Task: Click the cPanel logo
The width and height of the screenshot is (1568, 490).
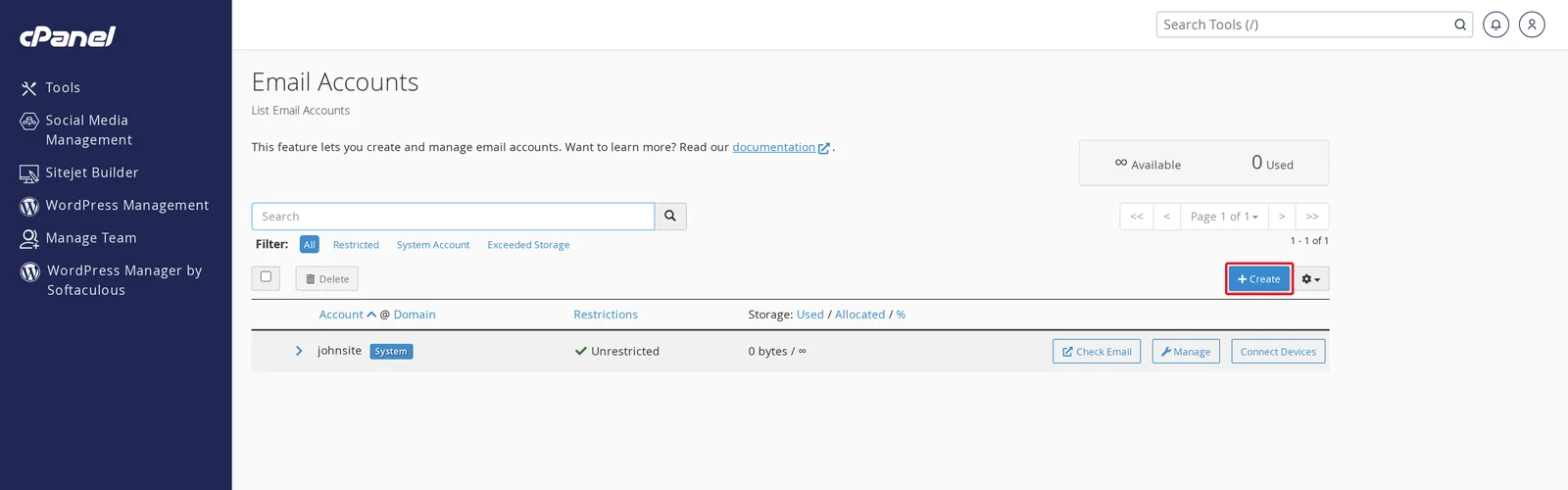Action: pos(68,37)
